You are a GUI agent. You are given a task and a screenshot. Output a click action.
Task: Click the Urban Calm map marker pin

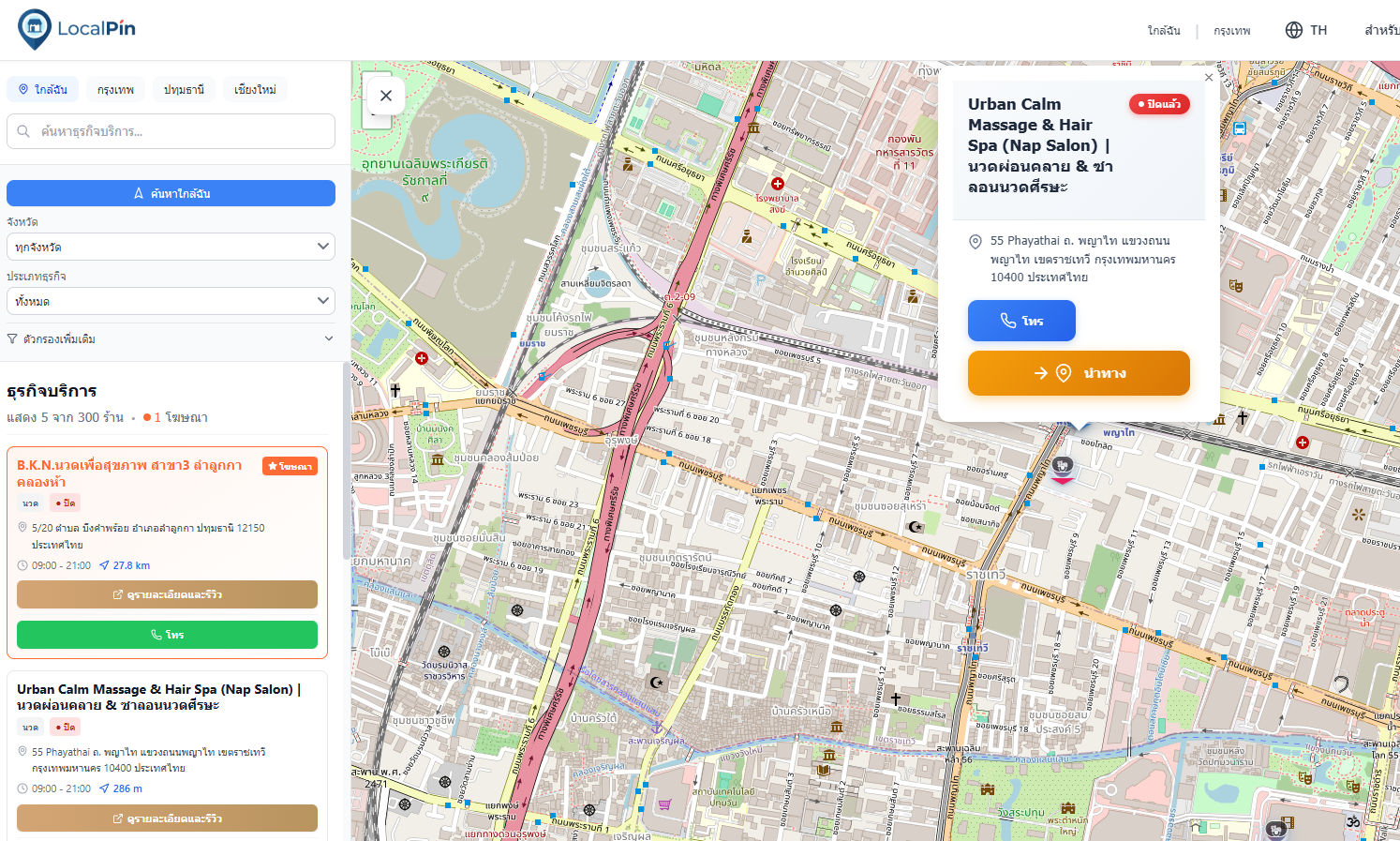click(x=1063, y=467)
